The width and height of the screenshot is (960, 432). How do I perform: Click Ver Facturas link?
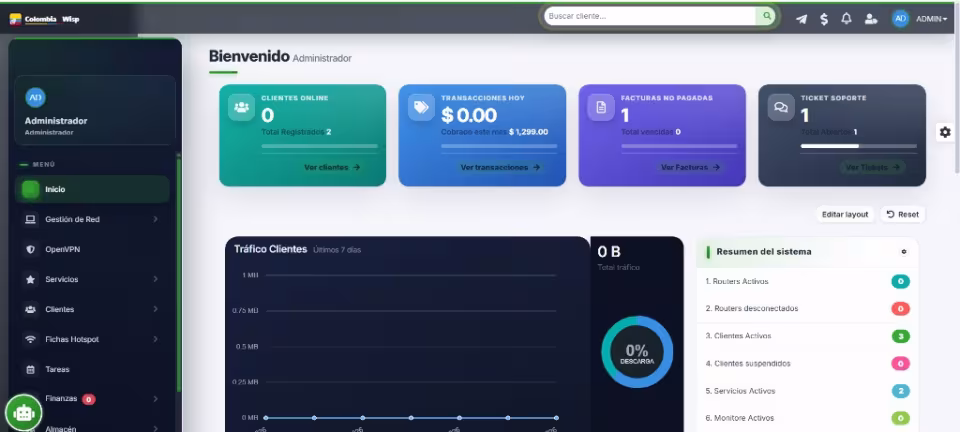(x=690, y=167)
